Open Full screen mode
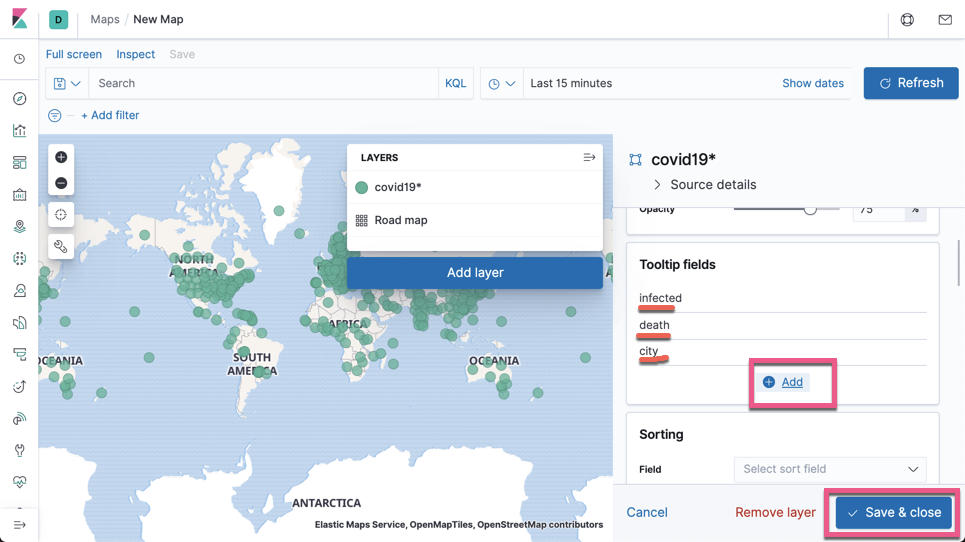The height and width of the screenshot is (542, 965). (74, 54)
